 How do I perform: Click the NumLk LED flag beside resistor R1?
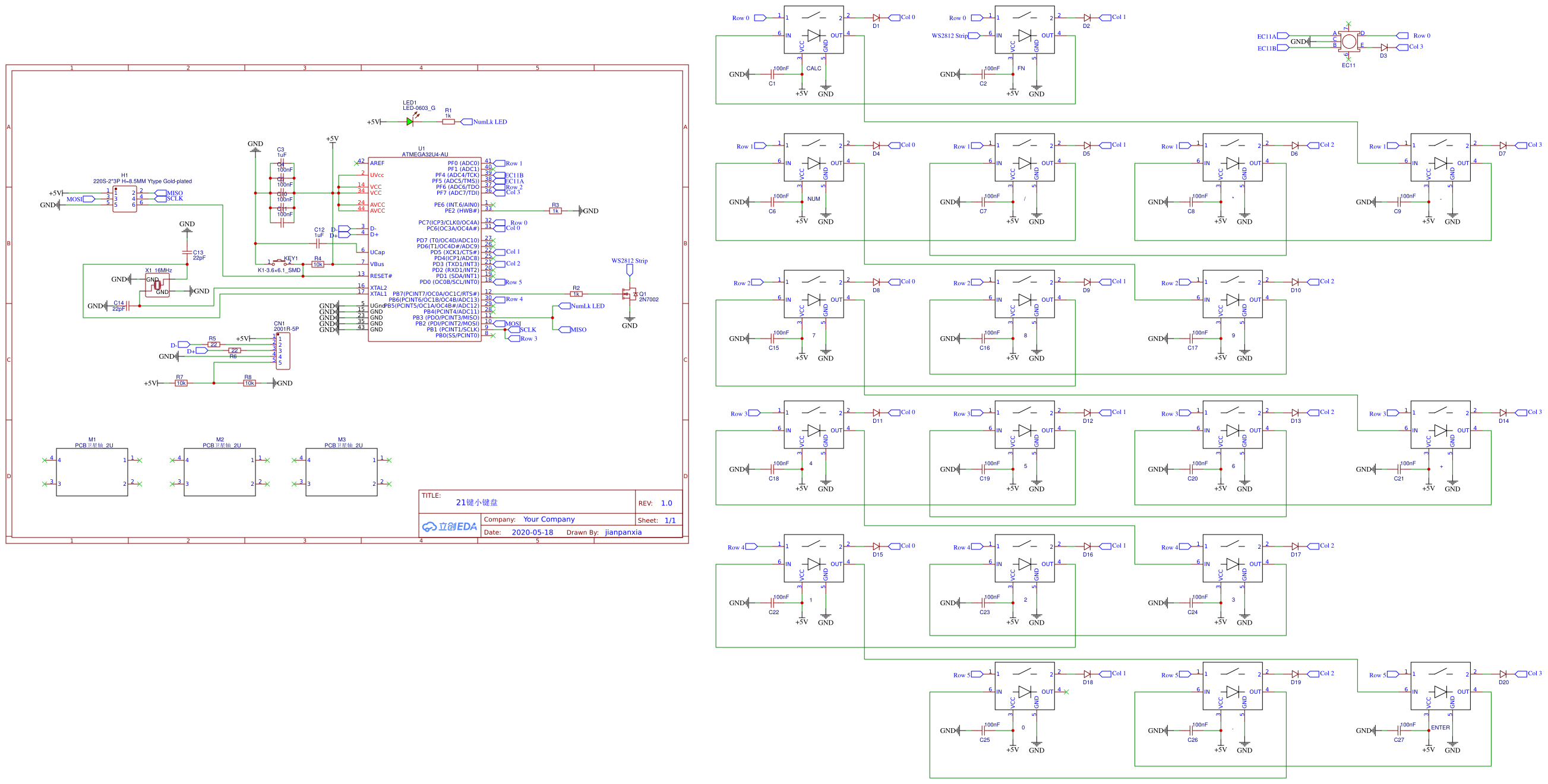click(484, 122)
